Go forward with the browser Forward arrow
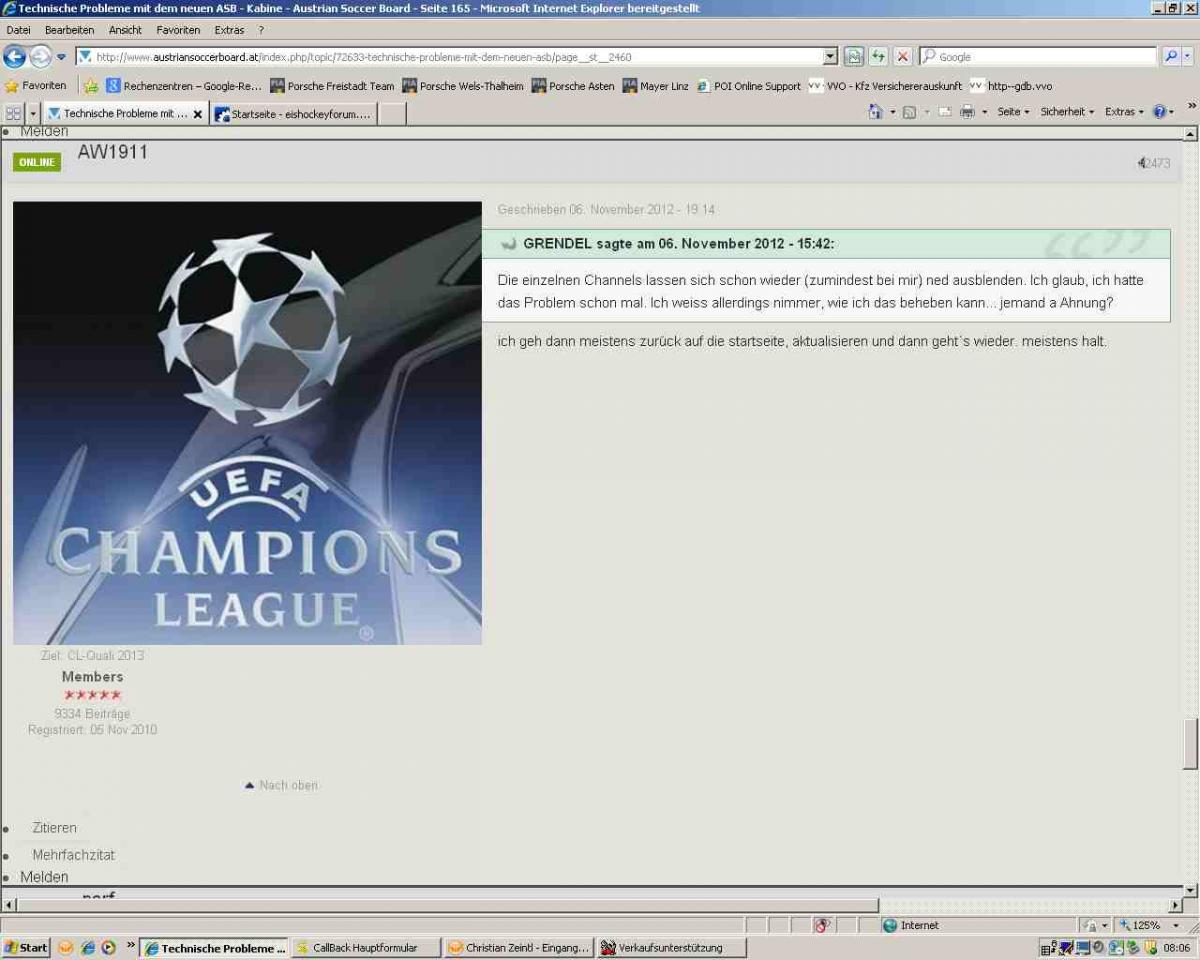The width and height of the screenshot is (1200, 960). (40, 57)
